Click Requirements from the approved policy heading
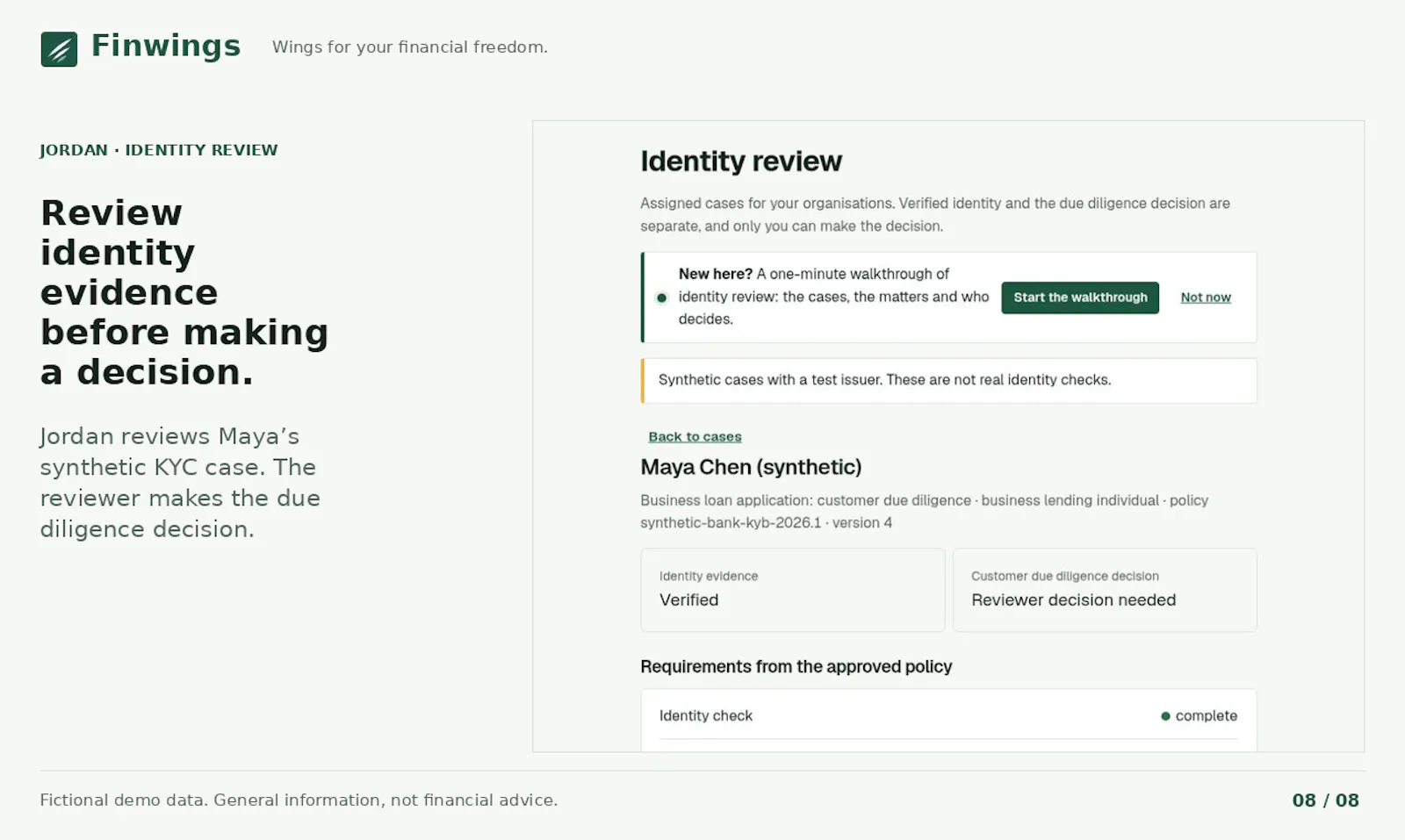 point(796,666)
